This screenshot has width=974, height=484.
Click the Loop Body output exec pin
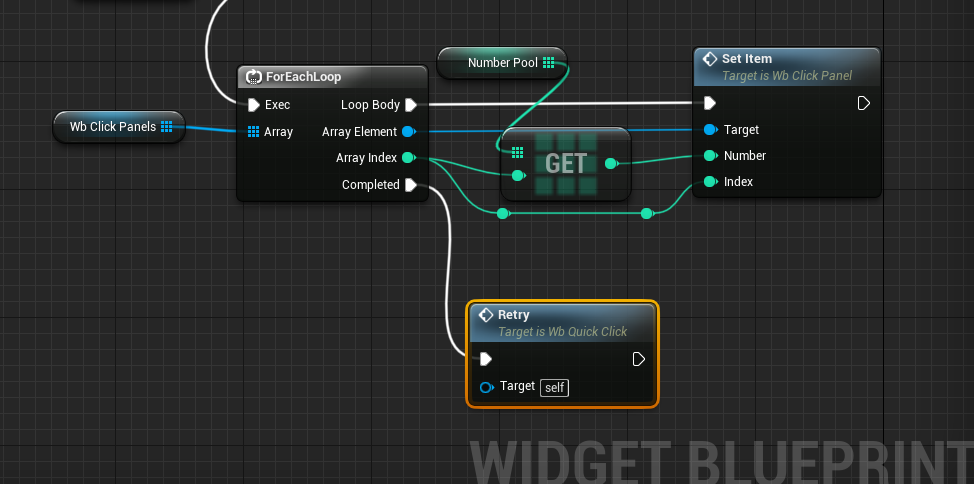pyautogui.click(x=411, y=105)
